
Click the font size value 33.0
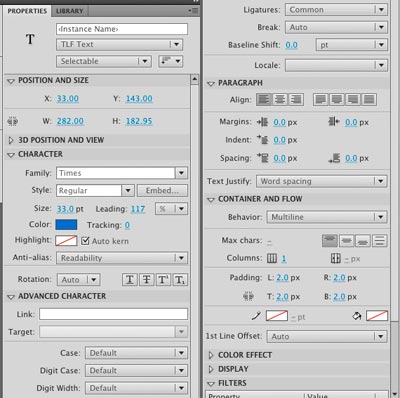point(65,209)
